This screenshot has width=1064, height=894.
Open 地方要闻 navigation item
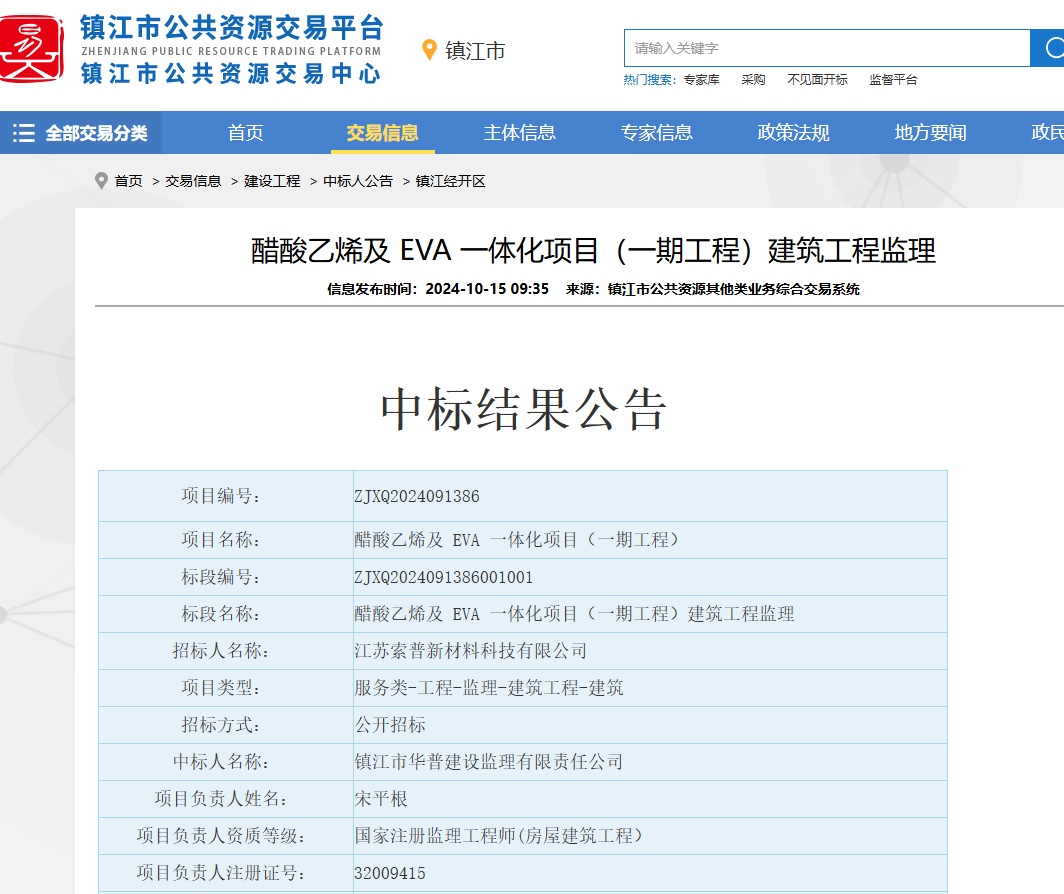(x=930, y=133)
